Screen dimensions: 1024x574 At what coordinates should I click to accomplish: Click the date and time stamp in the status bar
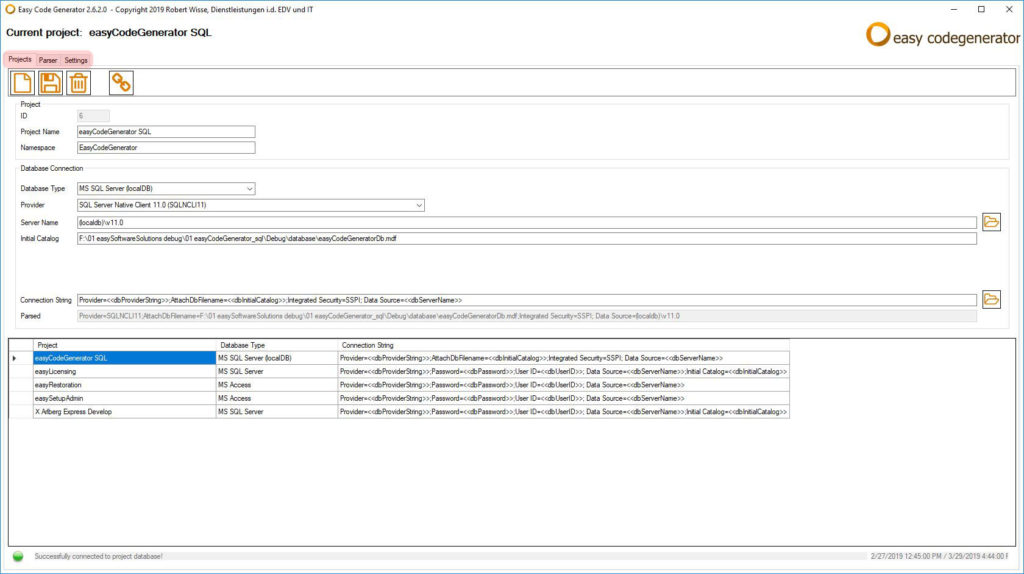pos(939,556)
